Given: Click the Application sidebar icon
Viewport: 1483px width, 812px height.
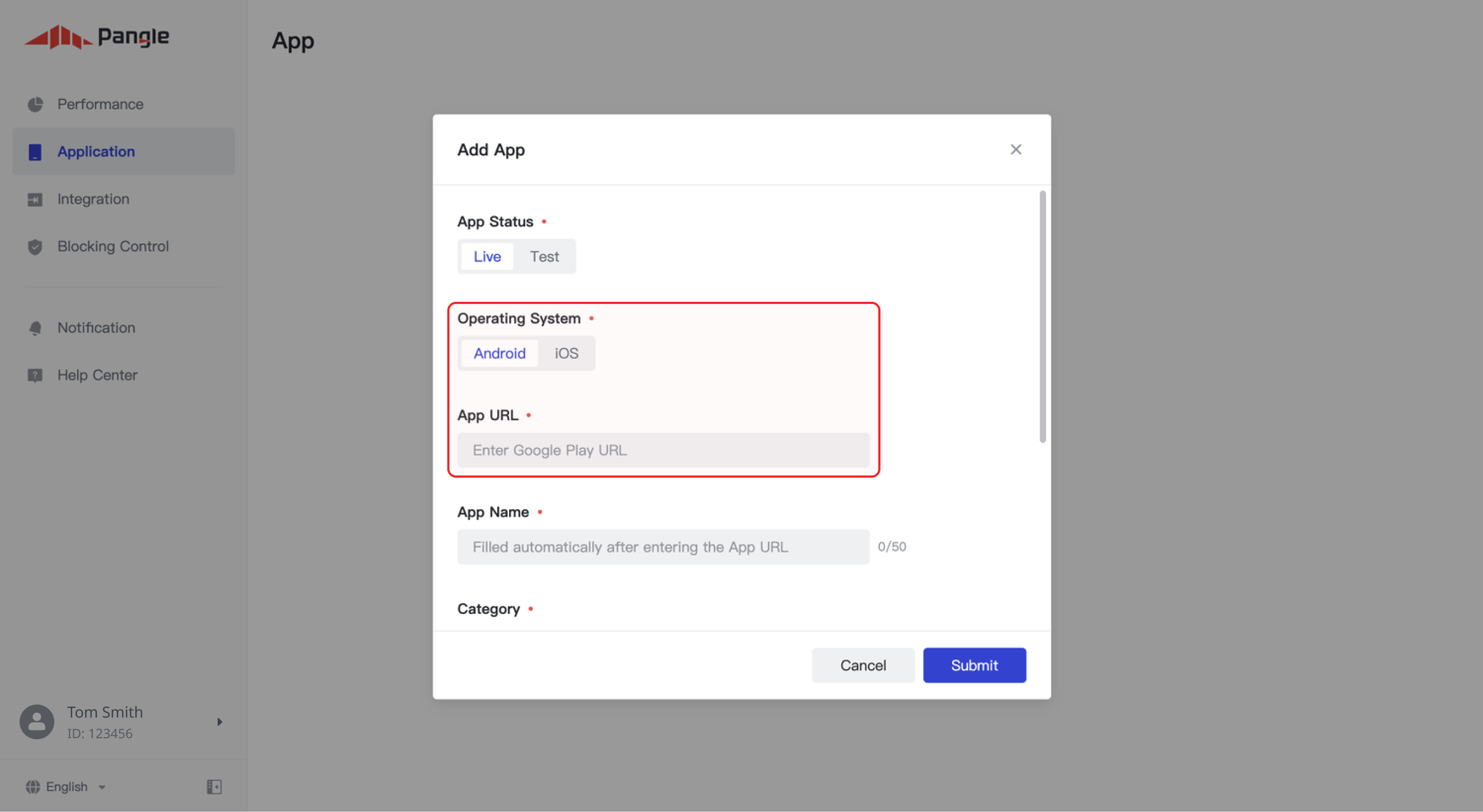Looking at the screenshot, I should coord(35,152).
